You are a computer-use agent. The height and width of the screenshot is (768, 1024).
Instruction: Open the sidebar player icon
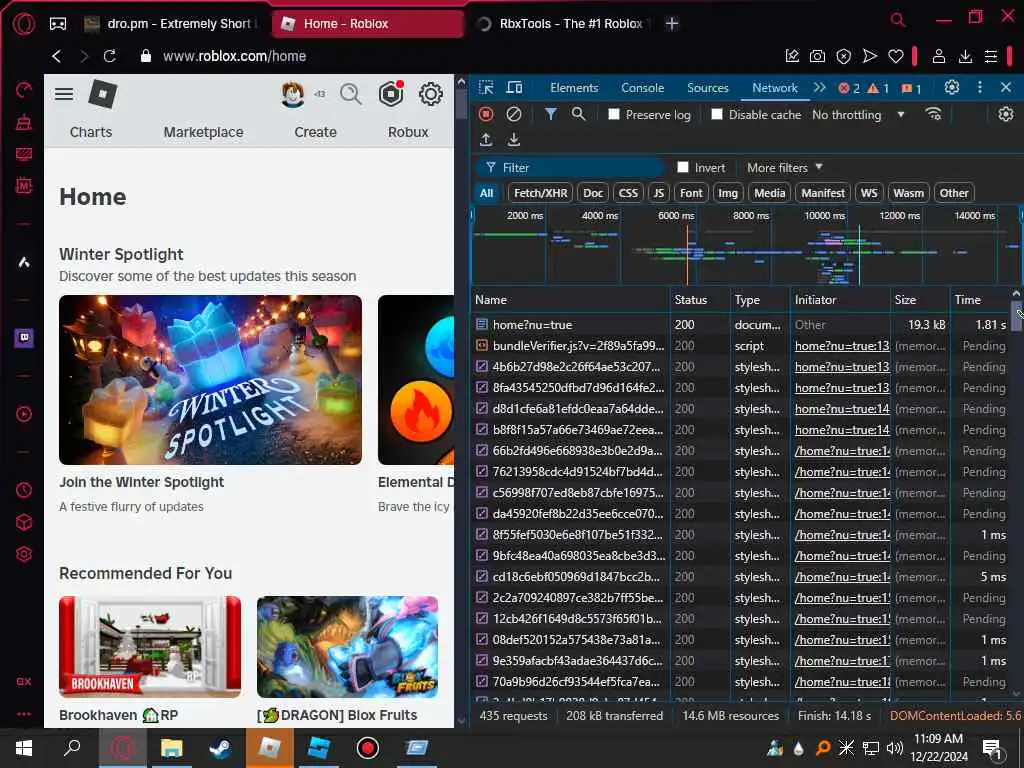(24, 414)
